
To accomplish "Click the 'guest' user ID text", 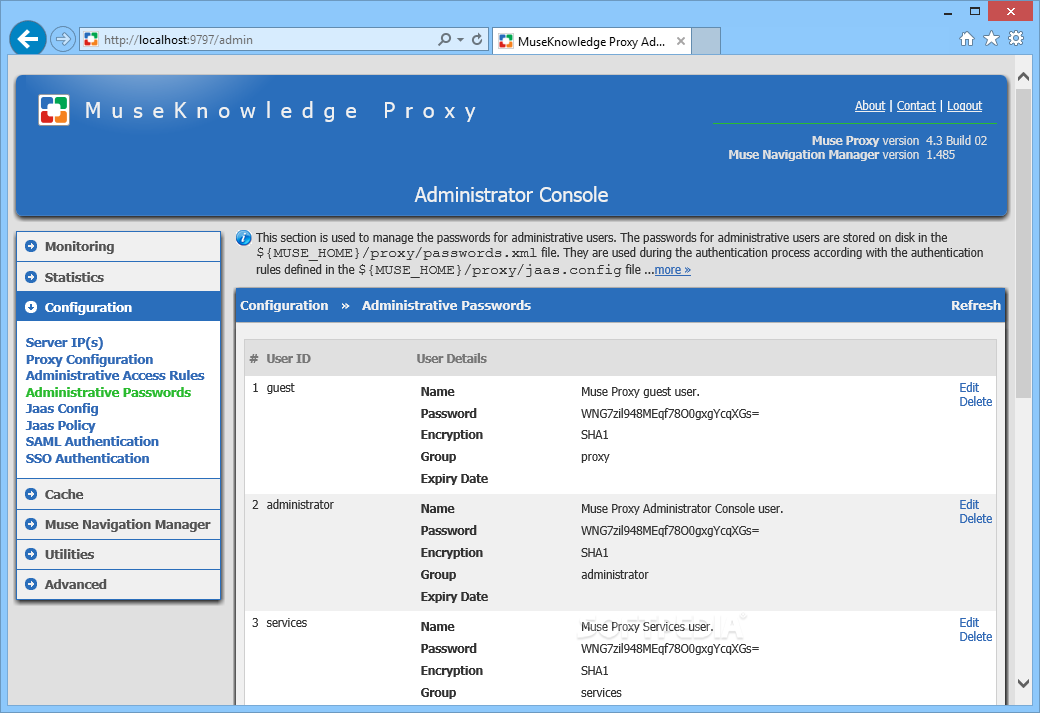I will 281,387.
